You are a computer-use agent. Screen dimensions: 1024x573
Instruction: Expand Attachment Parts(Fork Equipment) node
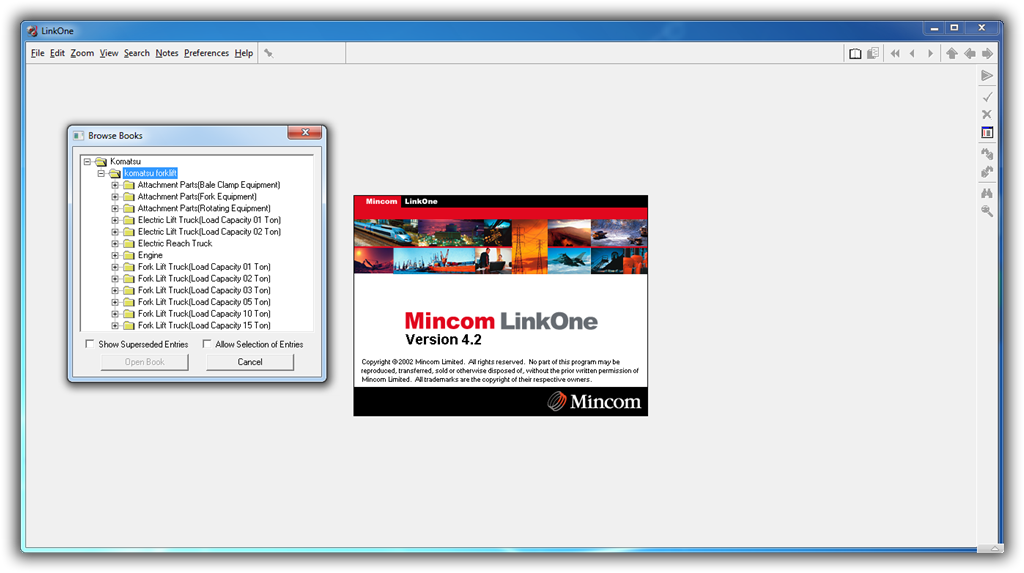tap(115, 197)
